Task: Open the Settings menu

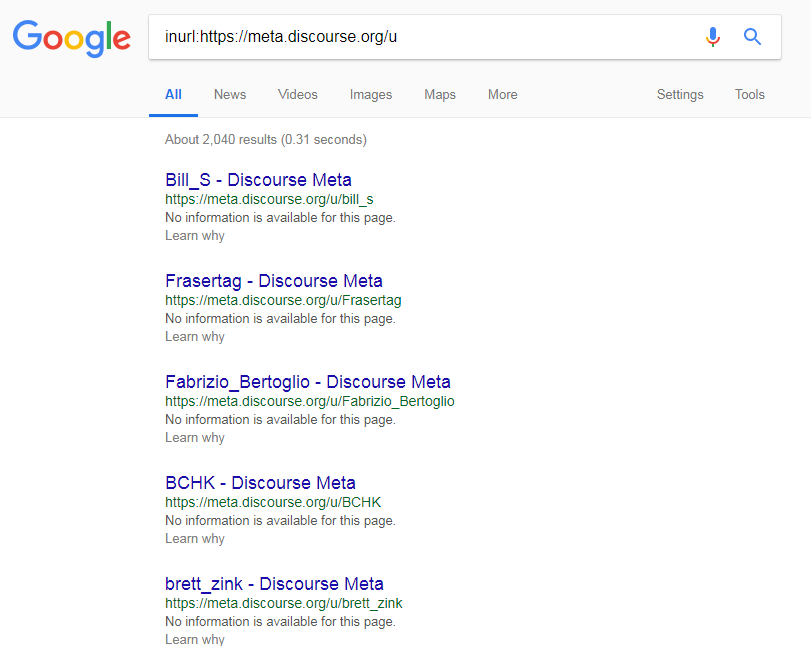Action: (x=680, y=95)
